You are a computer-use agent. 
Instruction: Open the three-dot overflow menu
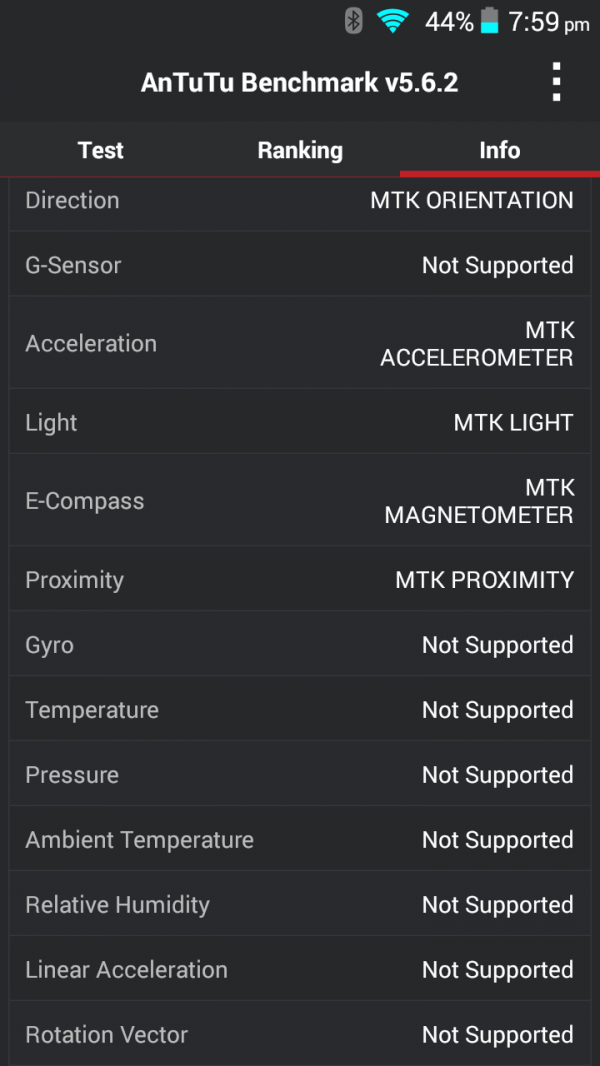[557, 82]
